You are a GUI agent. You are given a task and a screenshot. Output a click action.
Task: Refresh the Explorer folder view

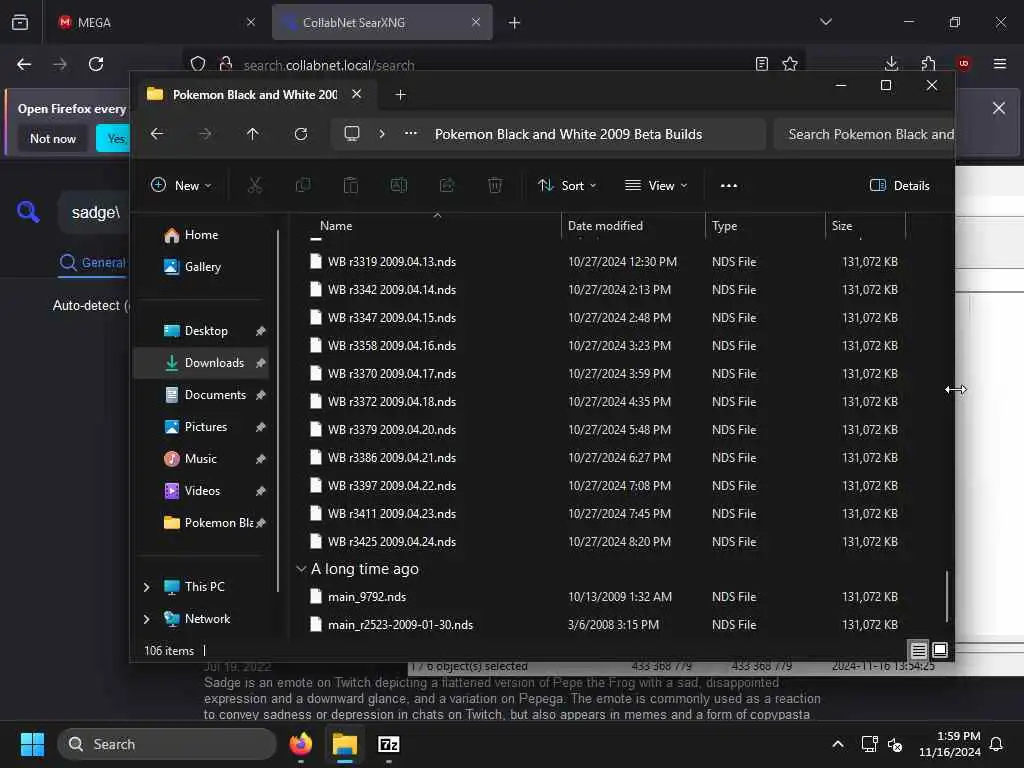(x=301, y=134)
